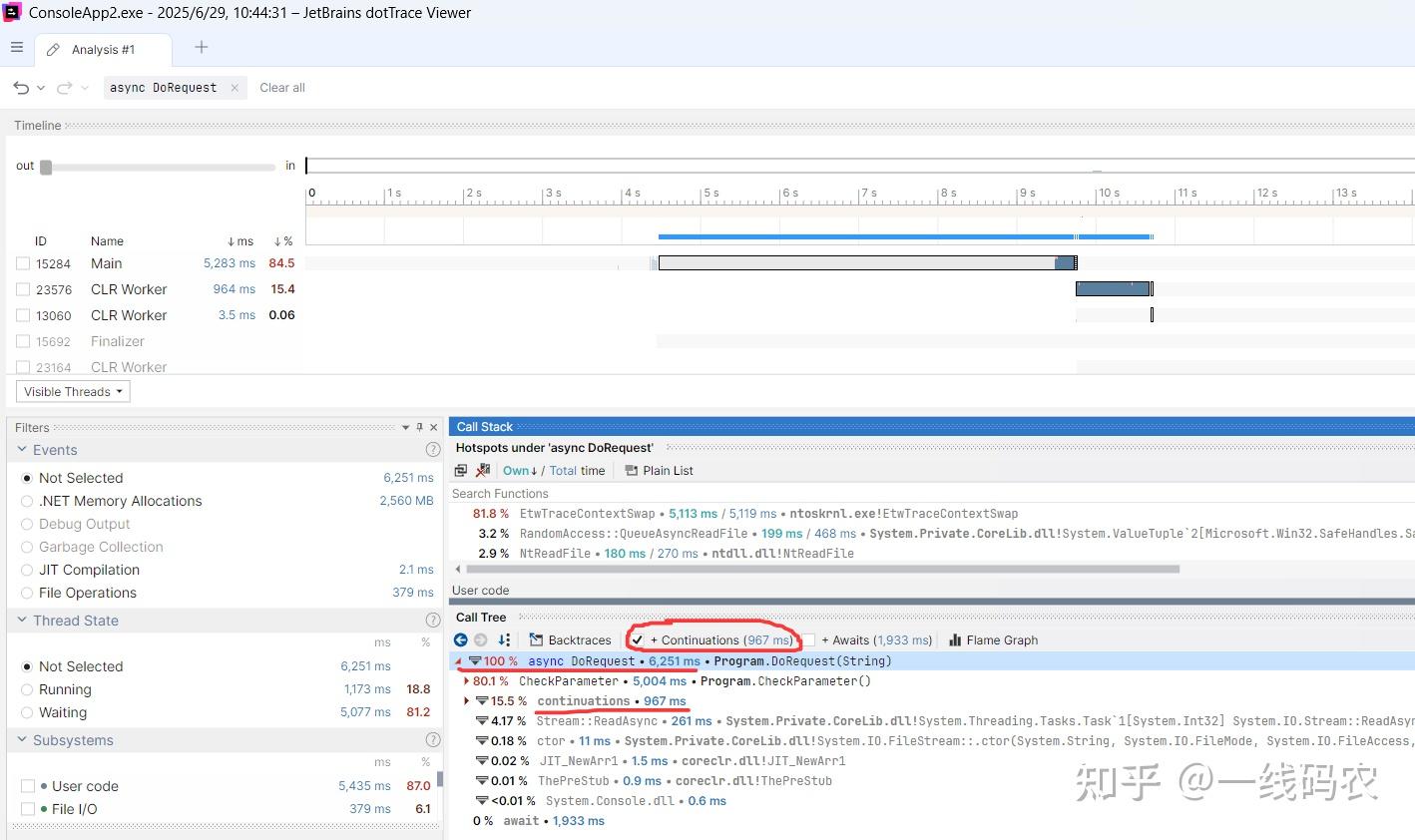Open the Visible Threads dropdown
Screen dimensions: 1415x840
pos(72,391)
